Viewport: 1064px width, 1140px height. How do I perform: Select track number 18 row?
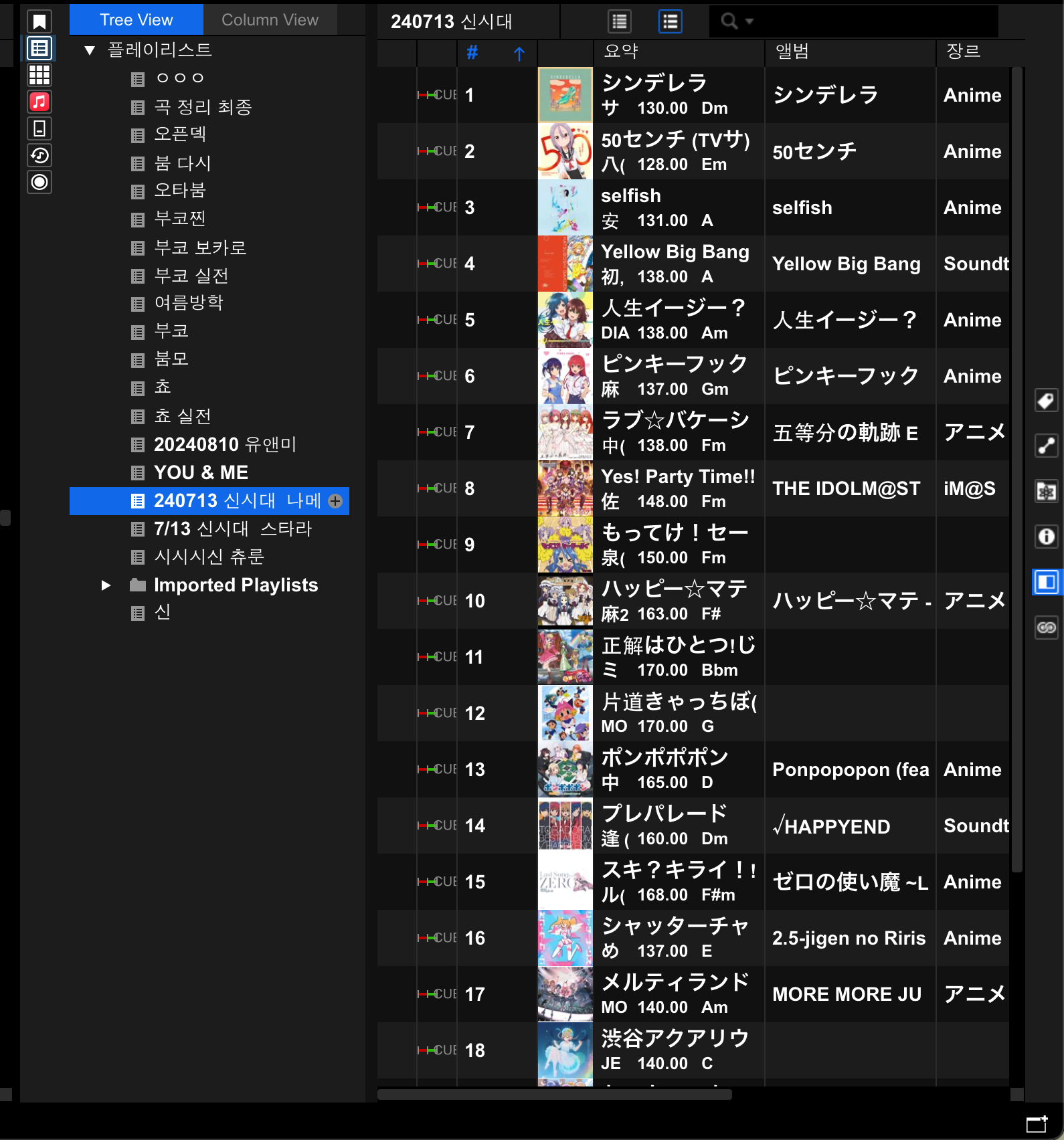pos(693,1050)
